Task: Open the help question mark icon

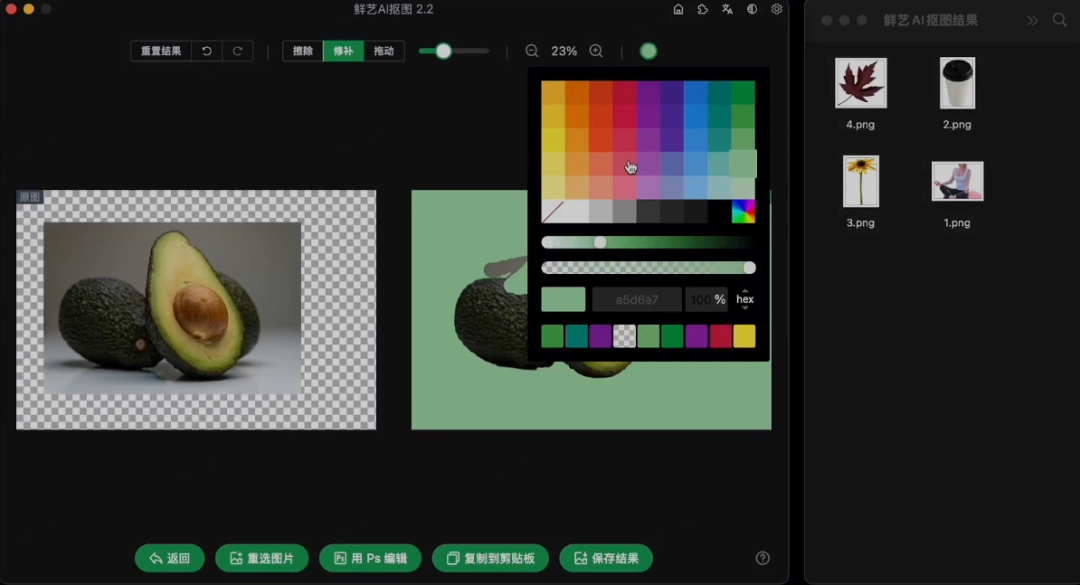Action: point(763,558)
